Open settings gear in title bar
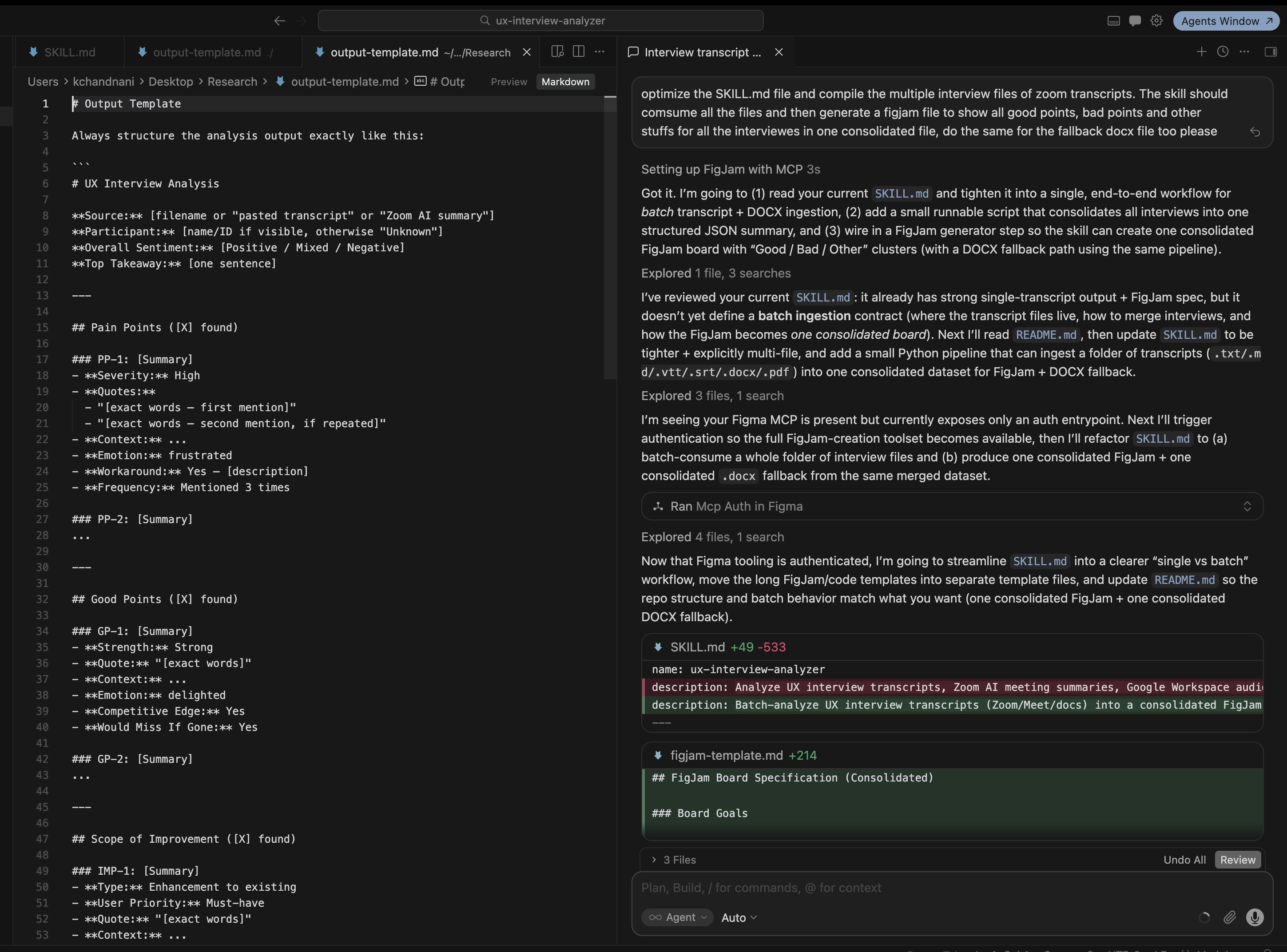1287x952 pixels. pyautogui.click(x=1156, y=21)
